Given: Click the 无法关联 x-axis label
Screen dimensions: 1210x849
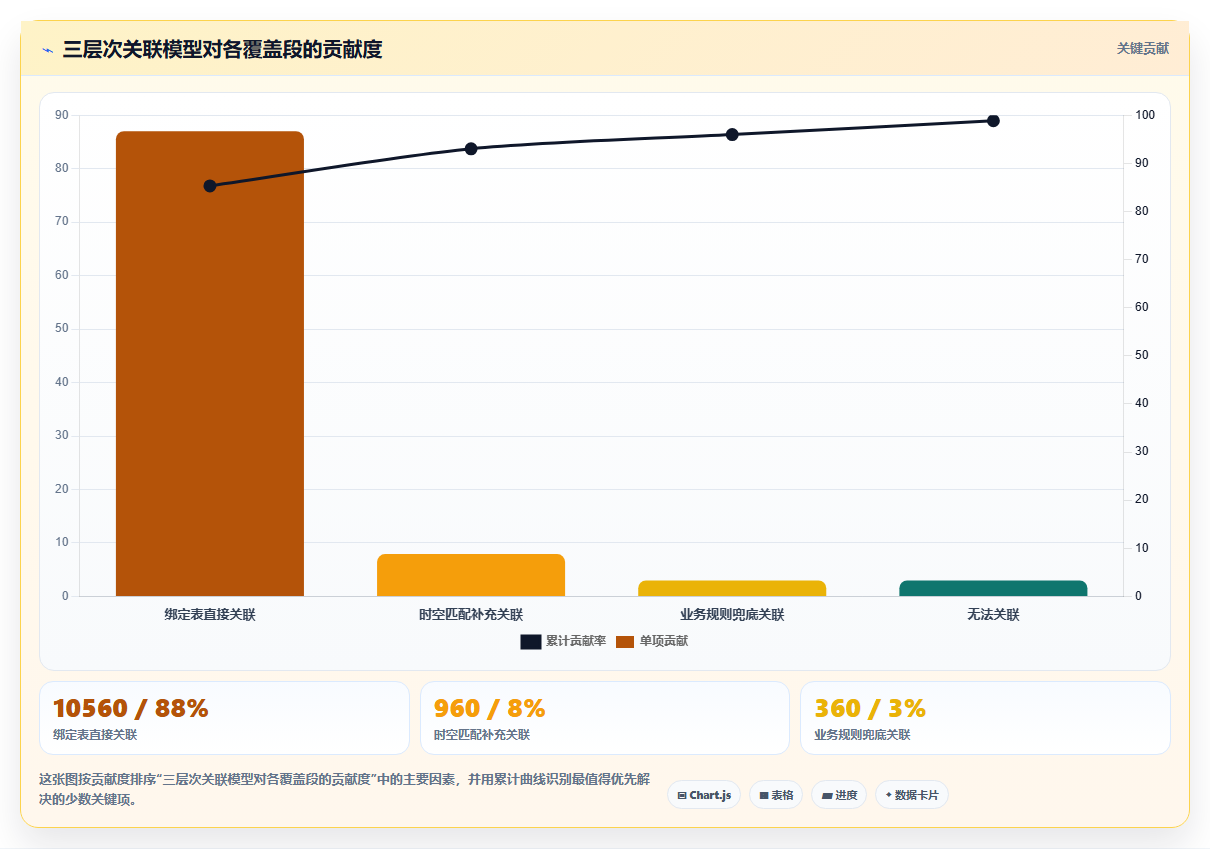Looking at the screenshot, I should 993,615.
